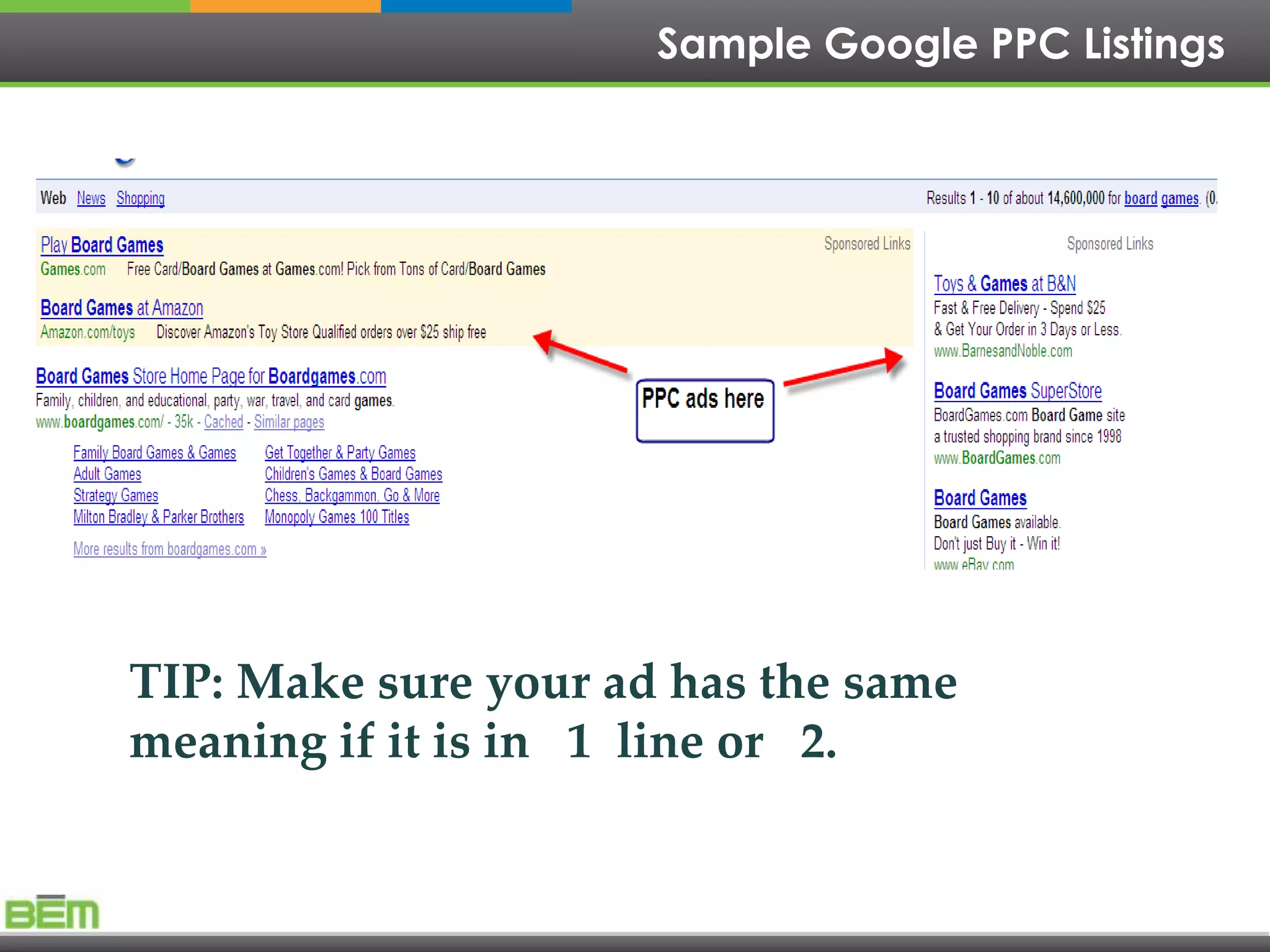1270x952 pixels.
Task: Open 'Monopoly Games 100 Titles' sitelink
Action: coord(337,517)
